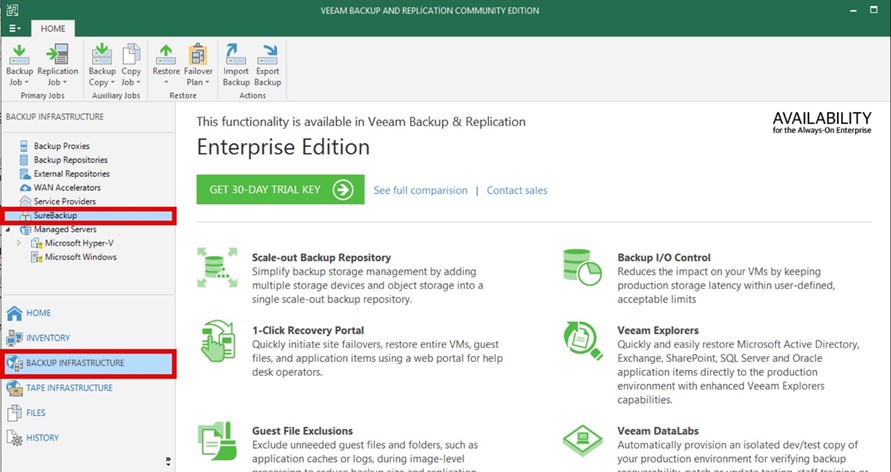This screenshot has height=472, width=891.
Task: Open the Replication Job ribbon button
Action: pos(57,65)
